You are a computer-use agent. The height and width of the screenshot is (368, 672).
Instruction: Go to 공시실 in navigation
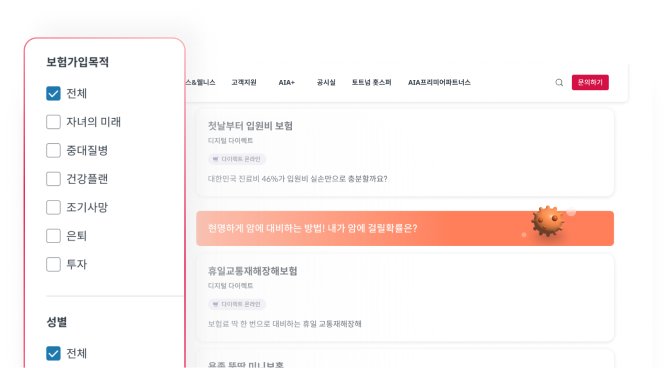point(326,82)
